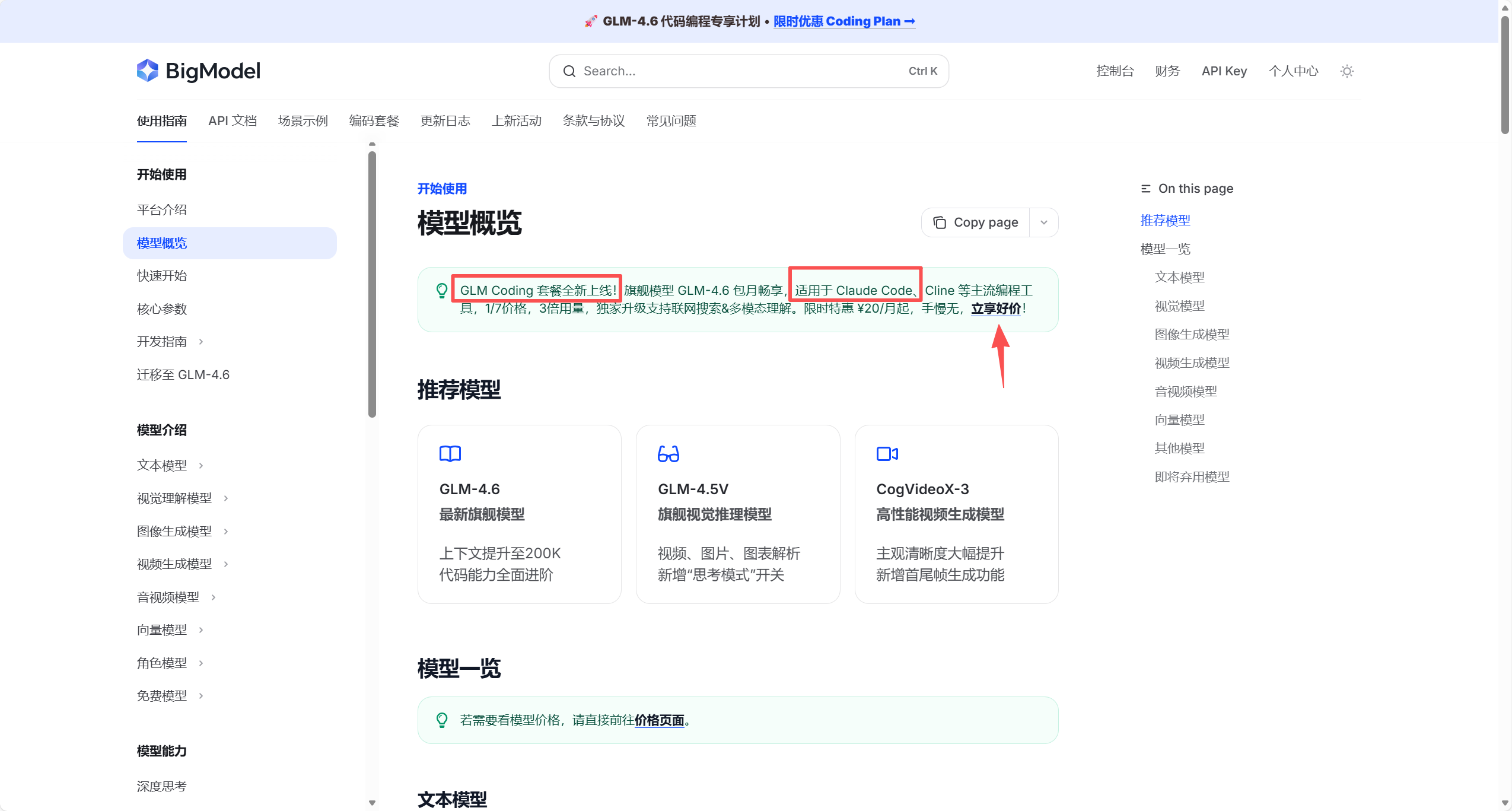Click the page vertical scrollbar thumb
1512x811 pixels.
(1505, 75)
